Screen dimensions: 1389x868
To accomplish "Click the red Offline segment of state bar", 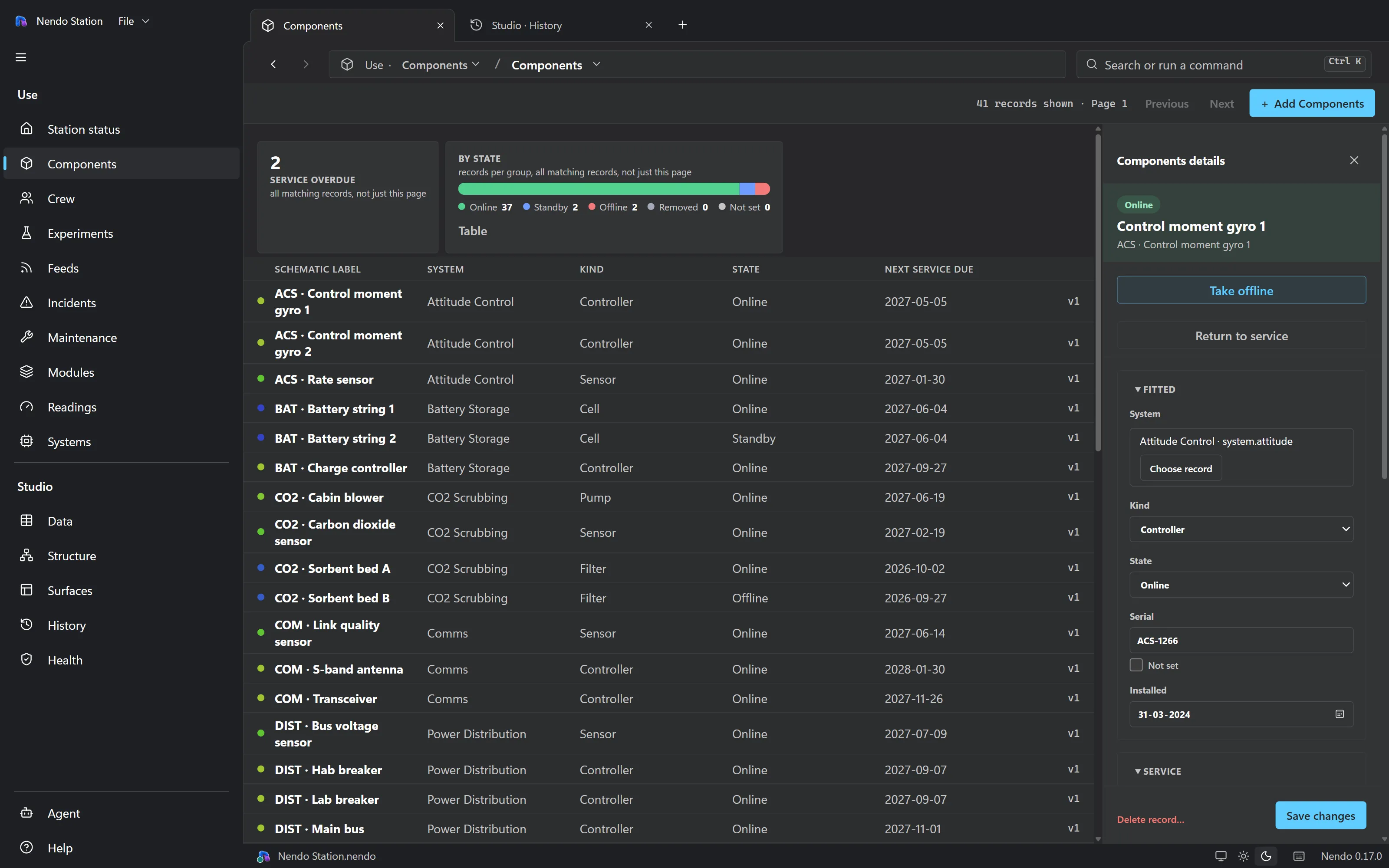I will tap(763, 189).
